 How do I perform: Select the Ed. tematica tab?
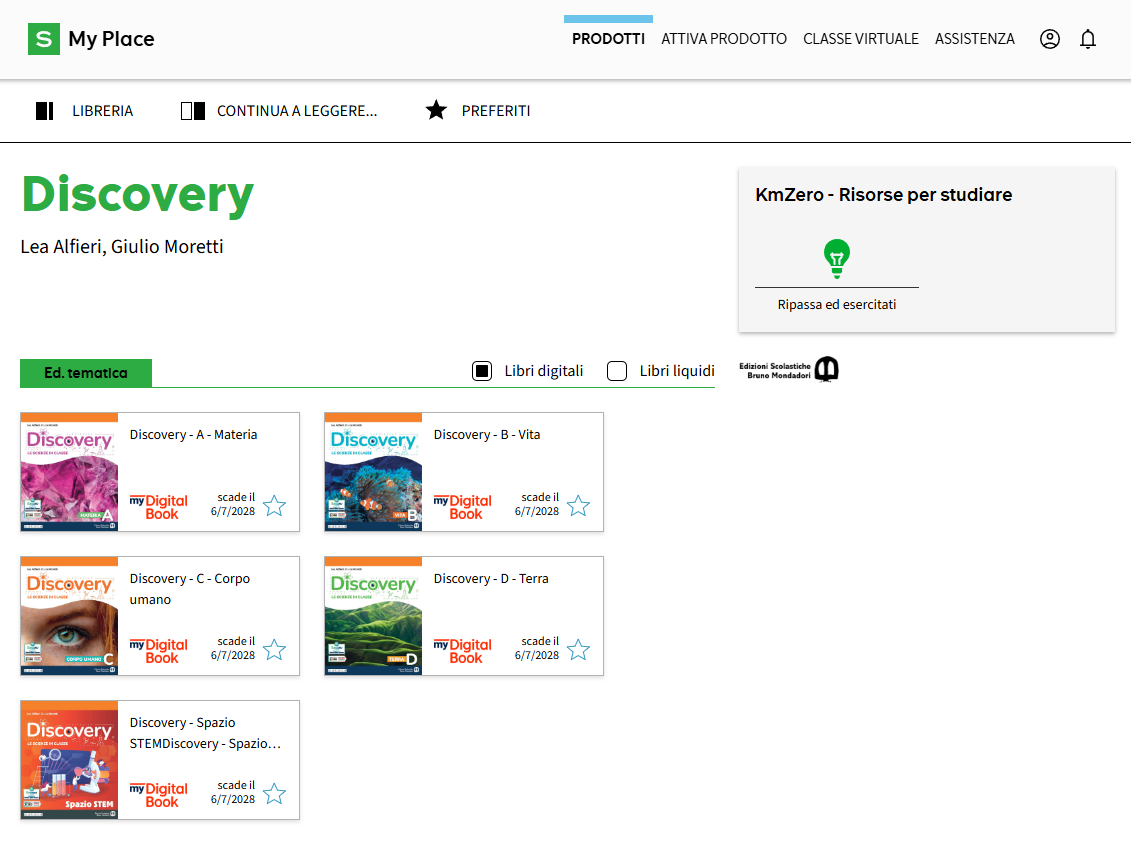pyautogui.click(x=86, y=373)
